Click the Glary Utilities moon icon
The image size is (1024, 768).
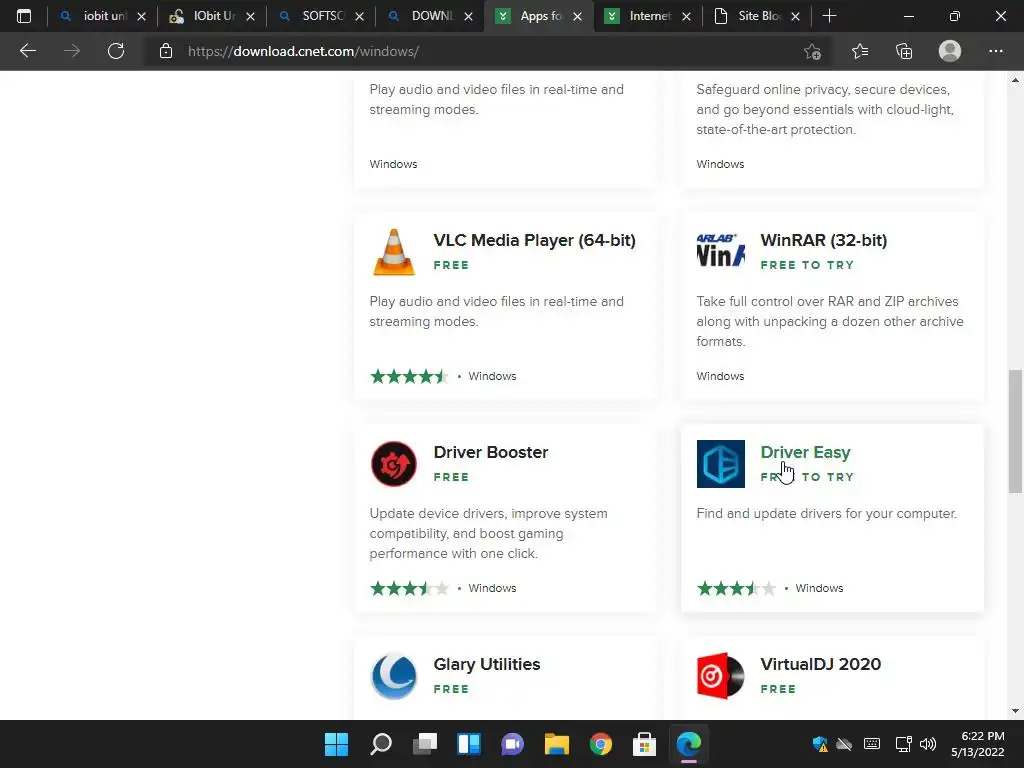pyautogui.click(x=394, y=676)
